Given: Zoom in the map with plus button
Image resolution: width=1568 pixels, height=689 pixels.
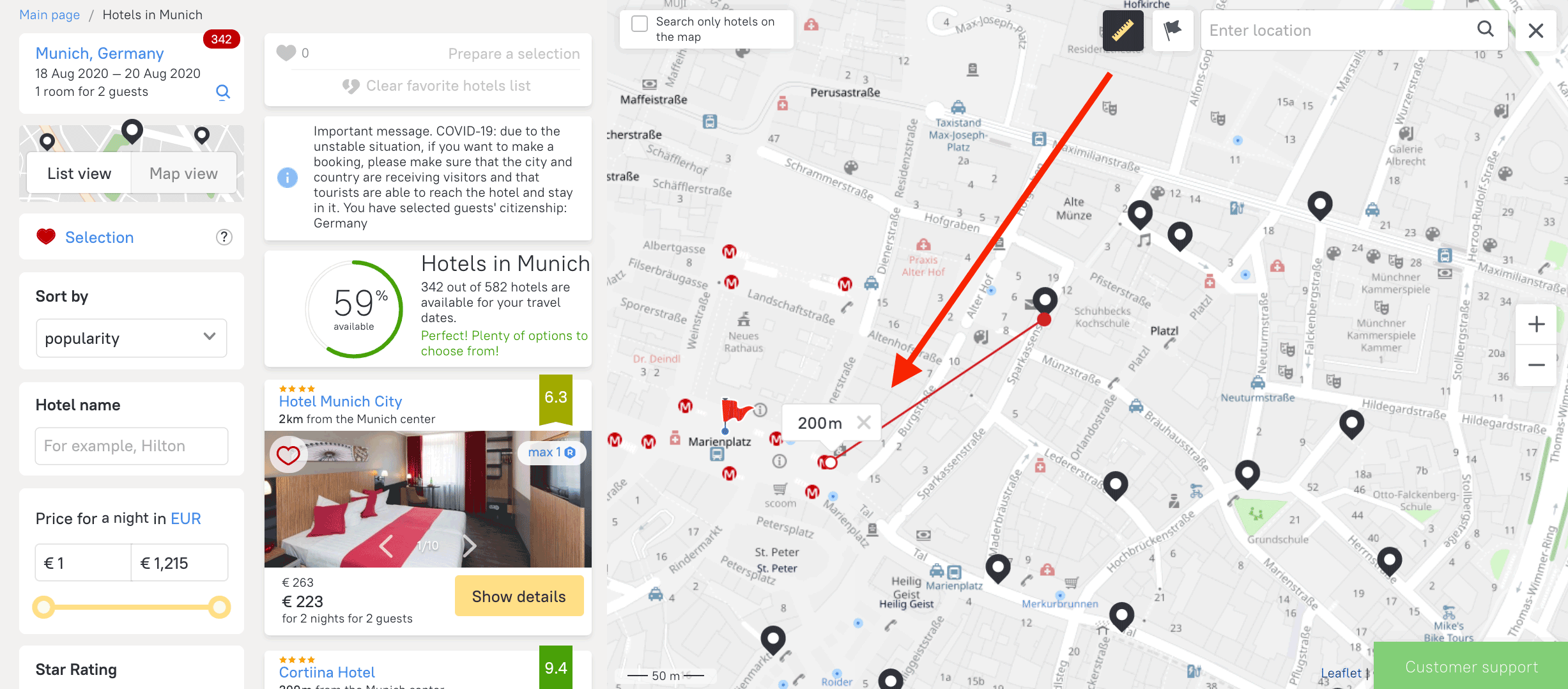Looking at the screenshot, I should [1536, 324].
